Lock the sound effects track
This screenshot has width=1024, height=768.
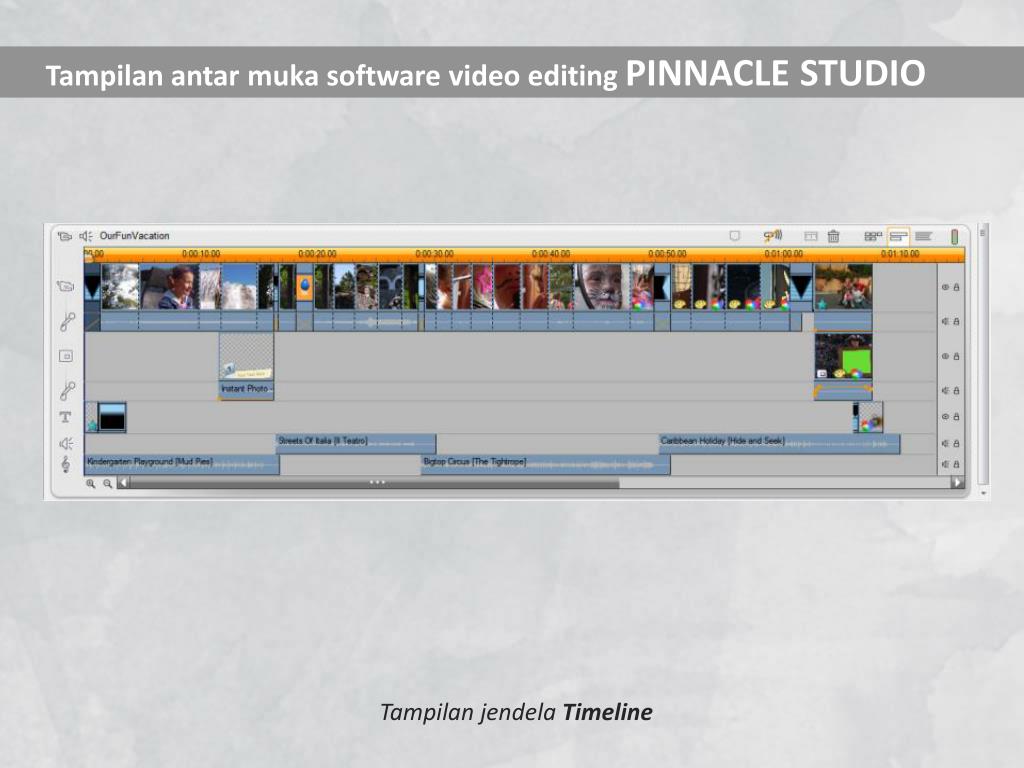[x=957, y=443]
